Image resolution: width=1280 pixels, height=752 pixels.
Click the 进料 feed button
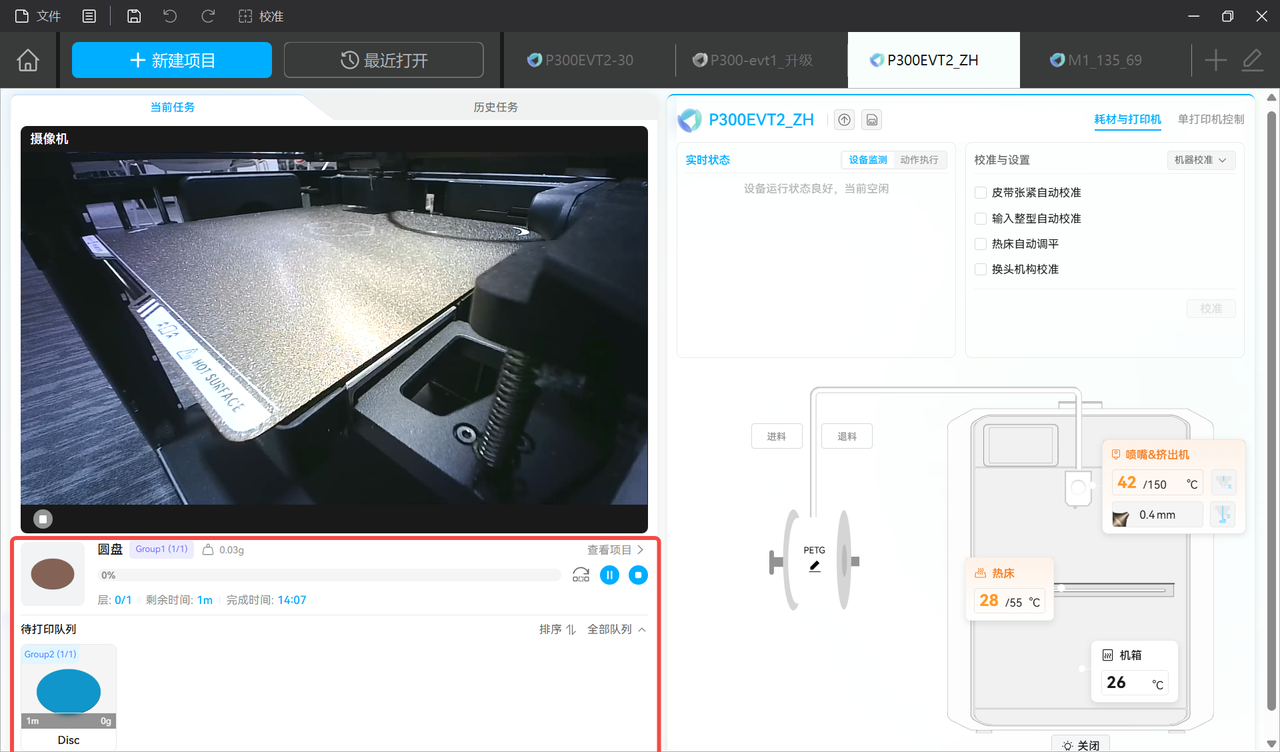(x=777, y=436)
